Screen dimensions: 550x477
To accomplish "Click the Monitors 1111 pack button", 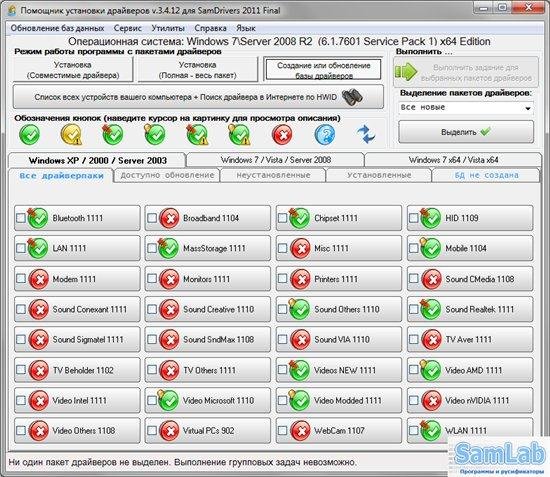I will [x=208, y=279].
